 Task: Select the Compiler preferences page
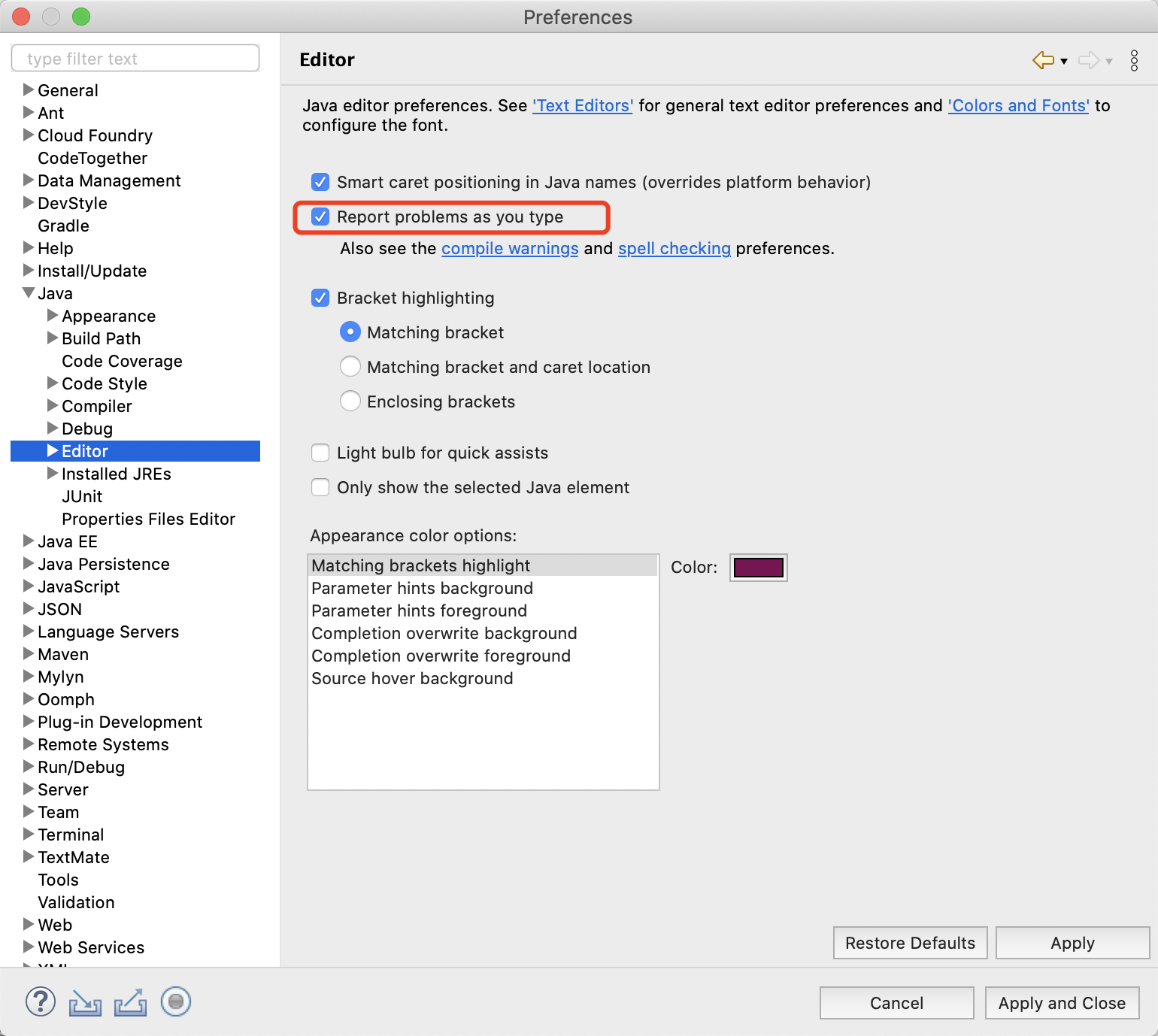click(x=97, y=406)
